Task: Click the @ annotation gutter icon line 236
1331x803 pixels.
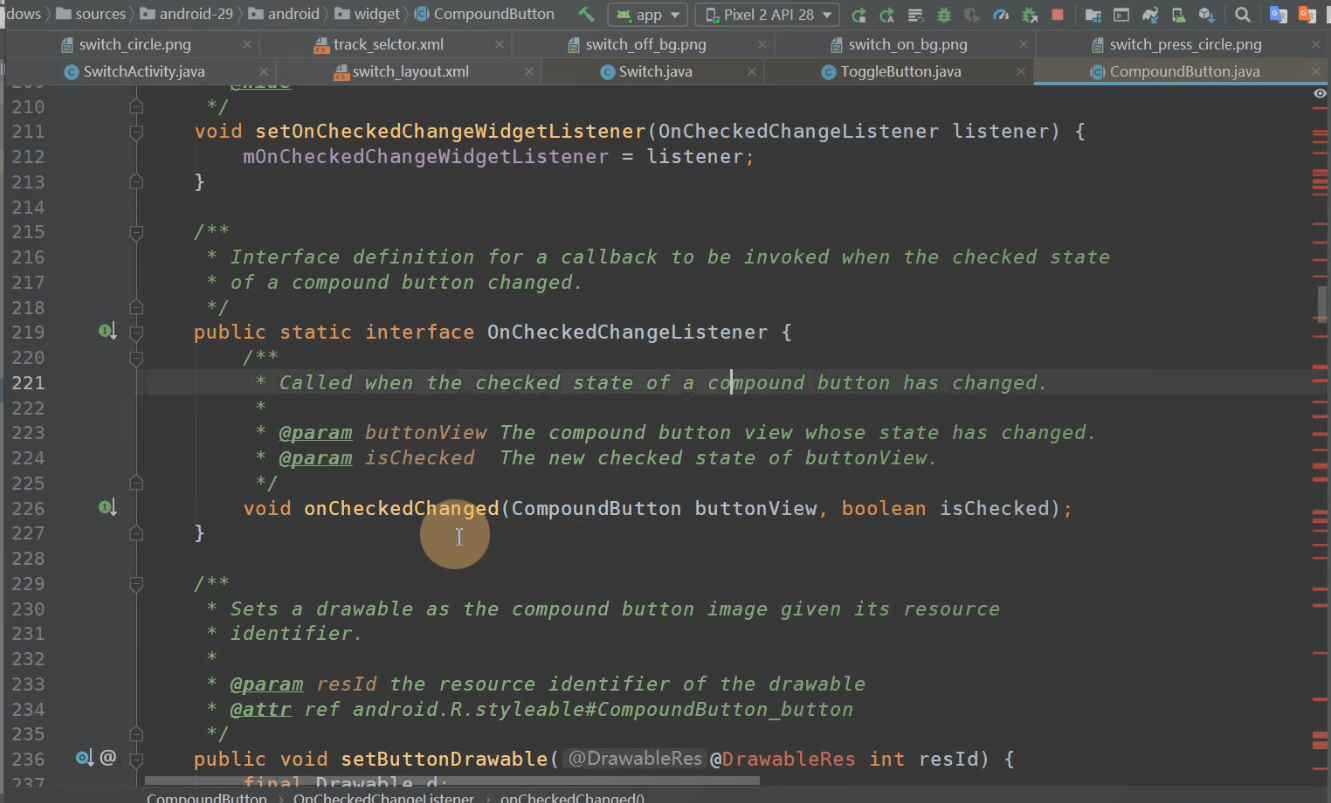Action: 108,757
